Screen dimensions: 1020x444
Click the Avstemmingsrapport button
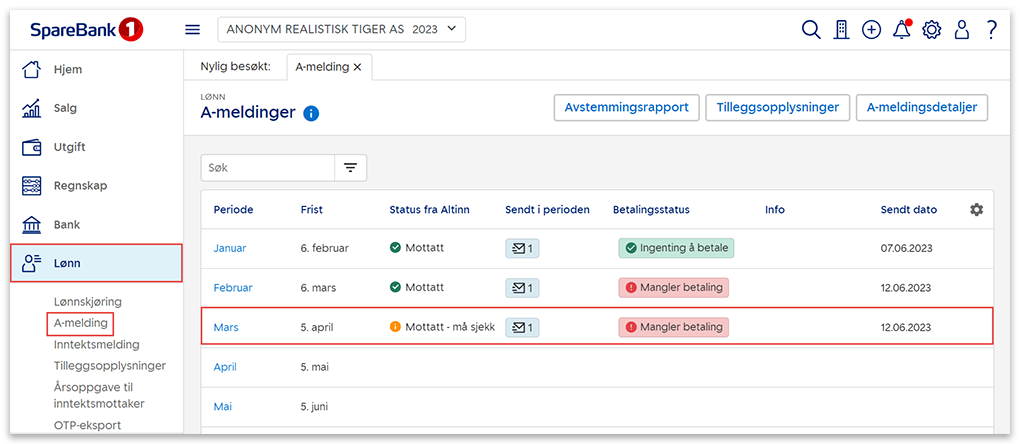coord(626,108)
